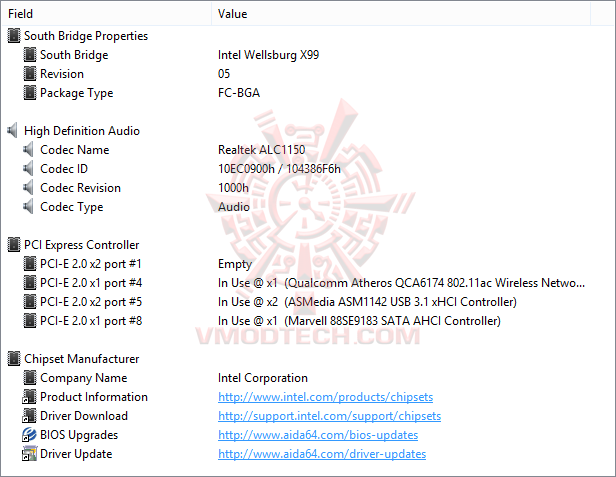Open the support.intel.com chipsets link
This screenshot has height=477, width=616.
329,416
